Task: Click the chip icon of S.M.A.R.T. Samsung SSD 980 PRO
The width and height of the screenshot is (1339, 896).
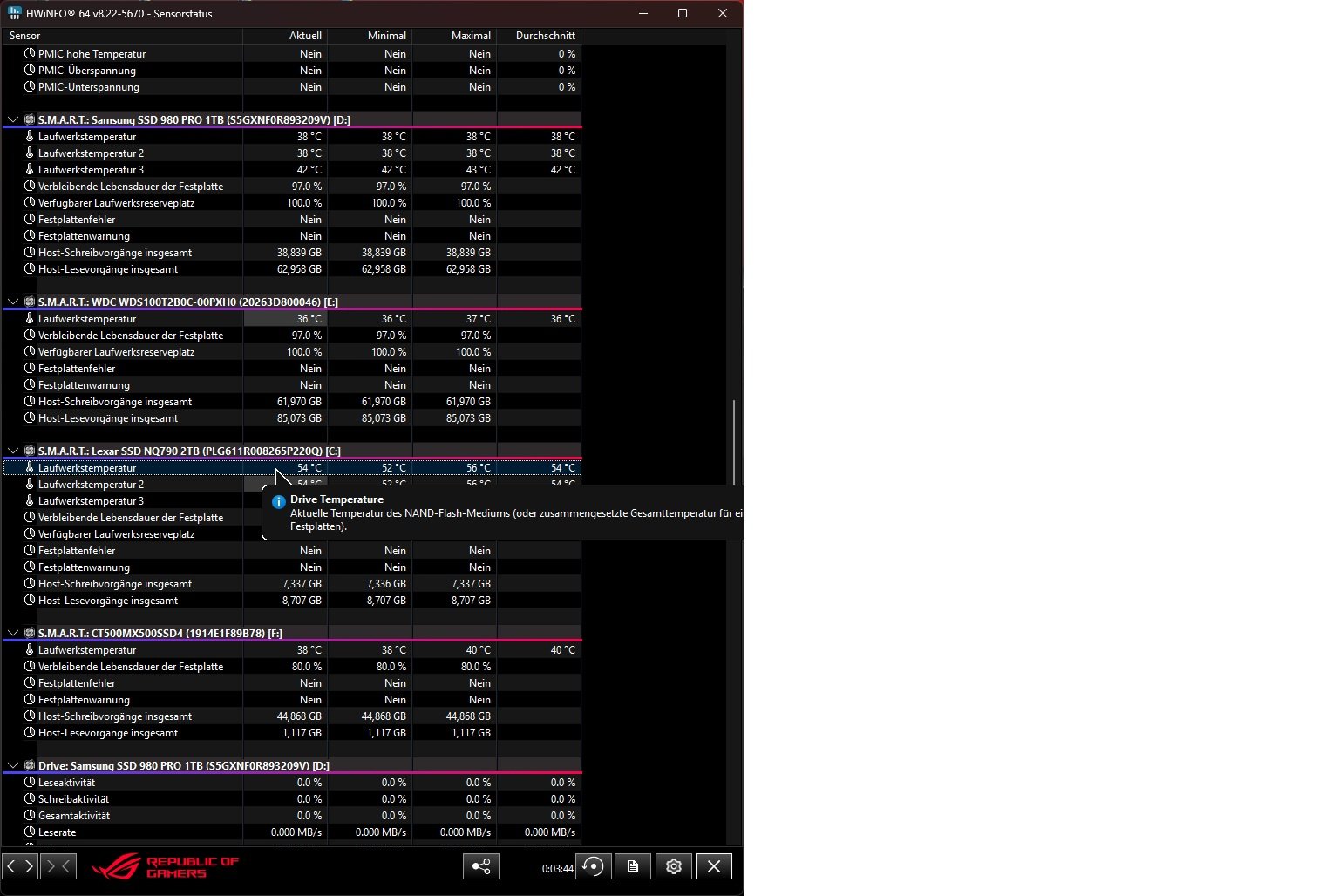Action: tap(30, 119)
